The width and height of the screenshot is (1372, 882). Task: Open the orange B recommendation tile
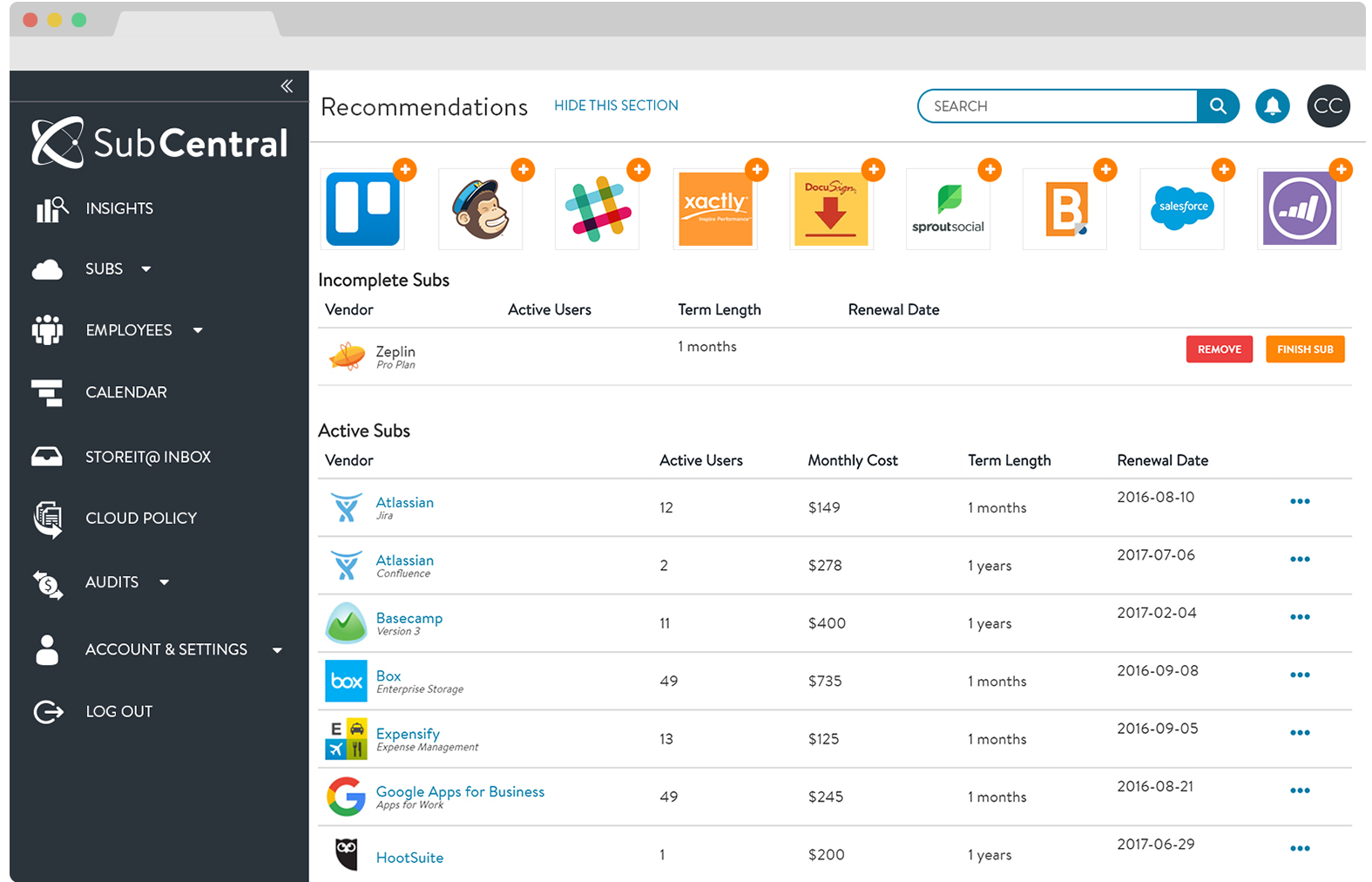tap(1064, 209)
